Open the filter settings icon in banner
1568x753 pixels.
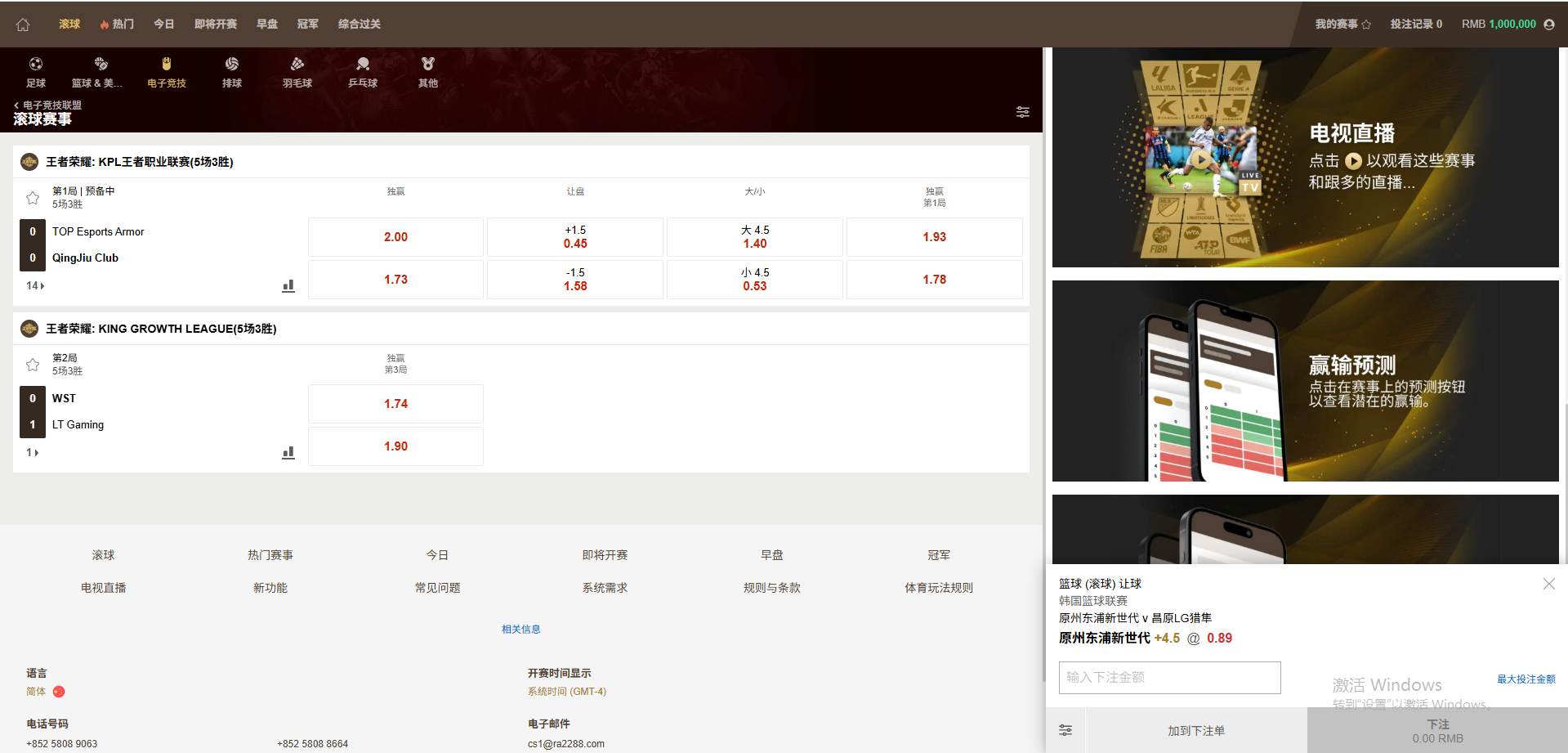coord(1022,112)
